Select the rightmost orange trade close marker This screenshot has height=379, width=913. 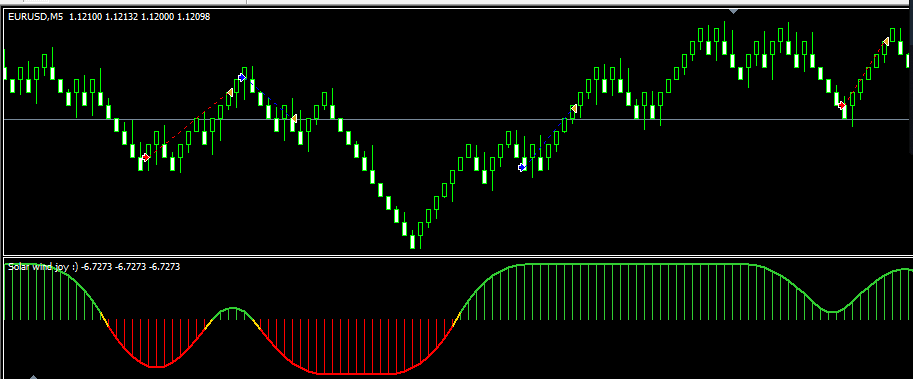point(886,41)
